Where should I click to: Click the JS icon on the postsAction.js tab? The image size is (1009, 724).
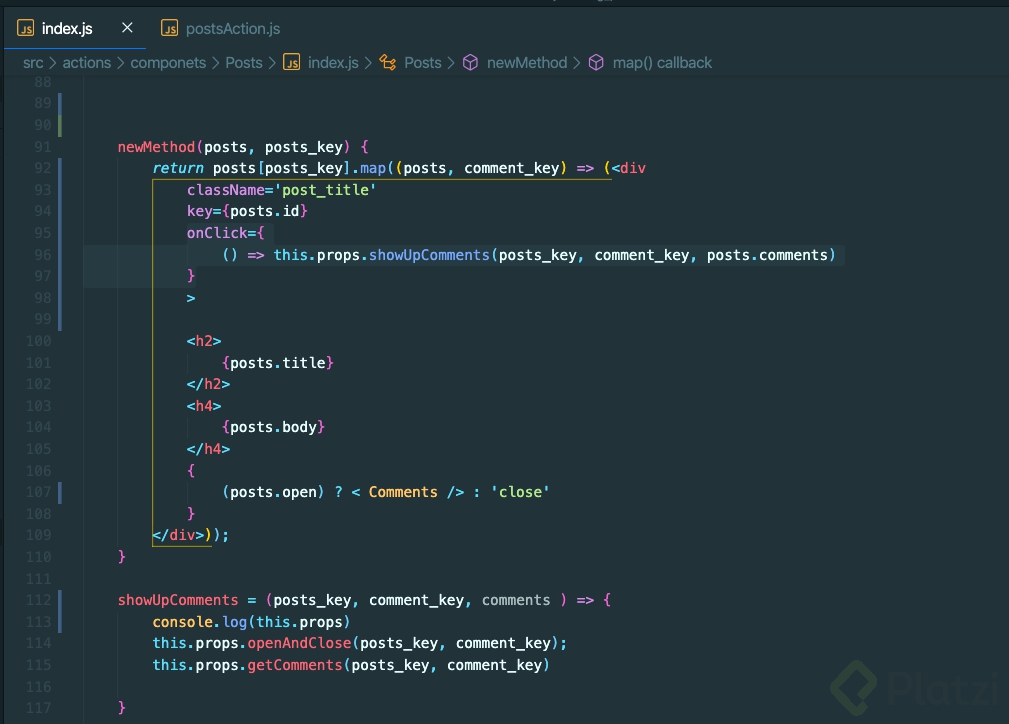tap(170, 28)
